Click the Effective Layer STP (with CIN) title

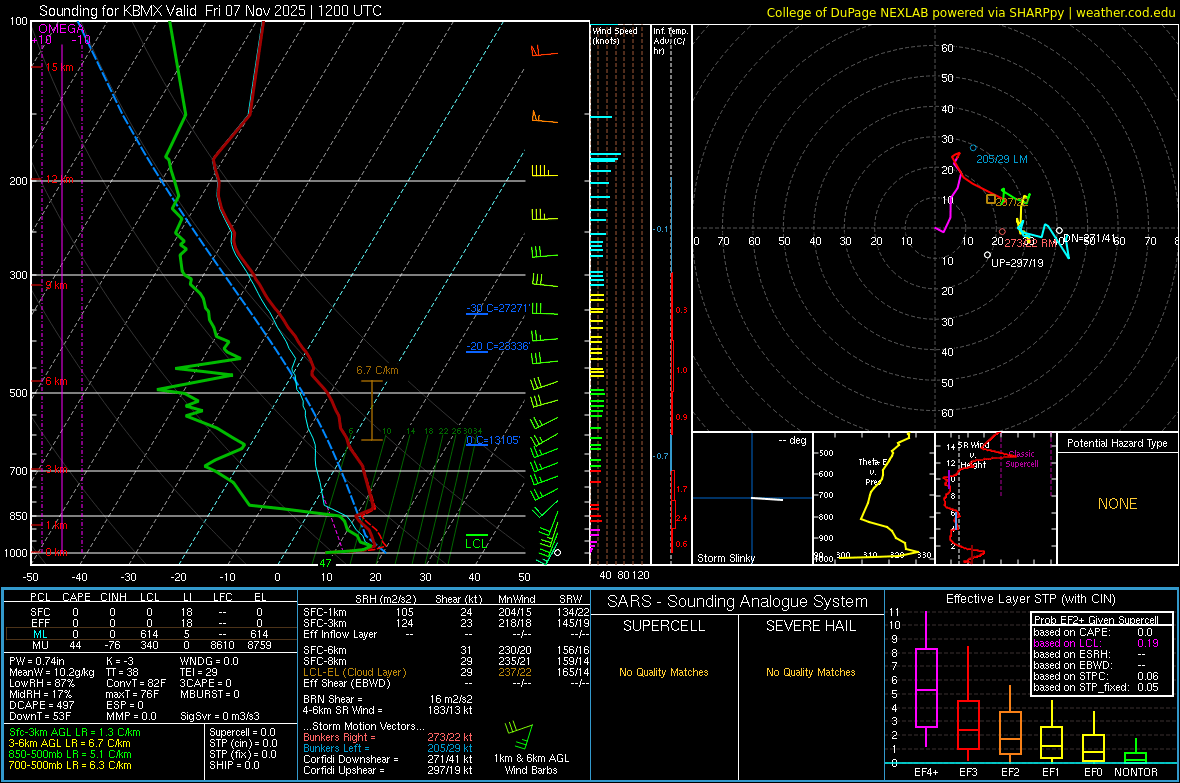pos(1030,599)
